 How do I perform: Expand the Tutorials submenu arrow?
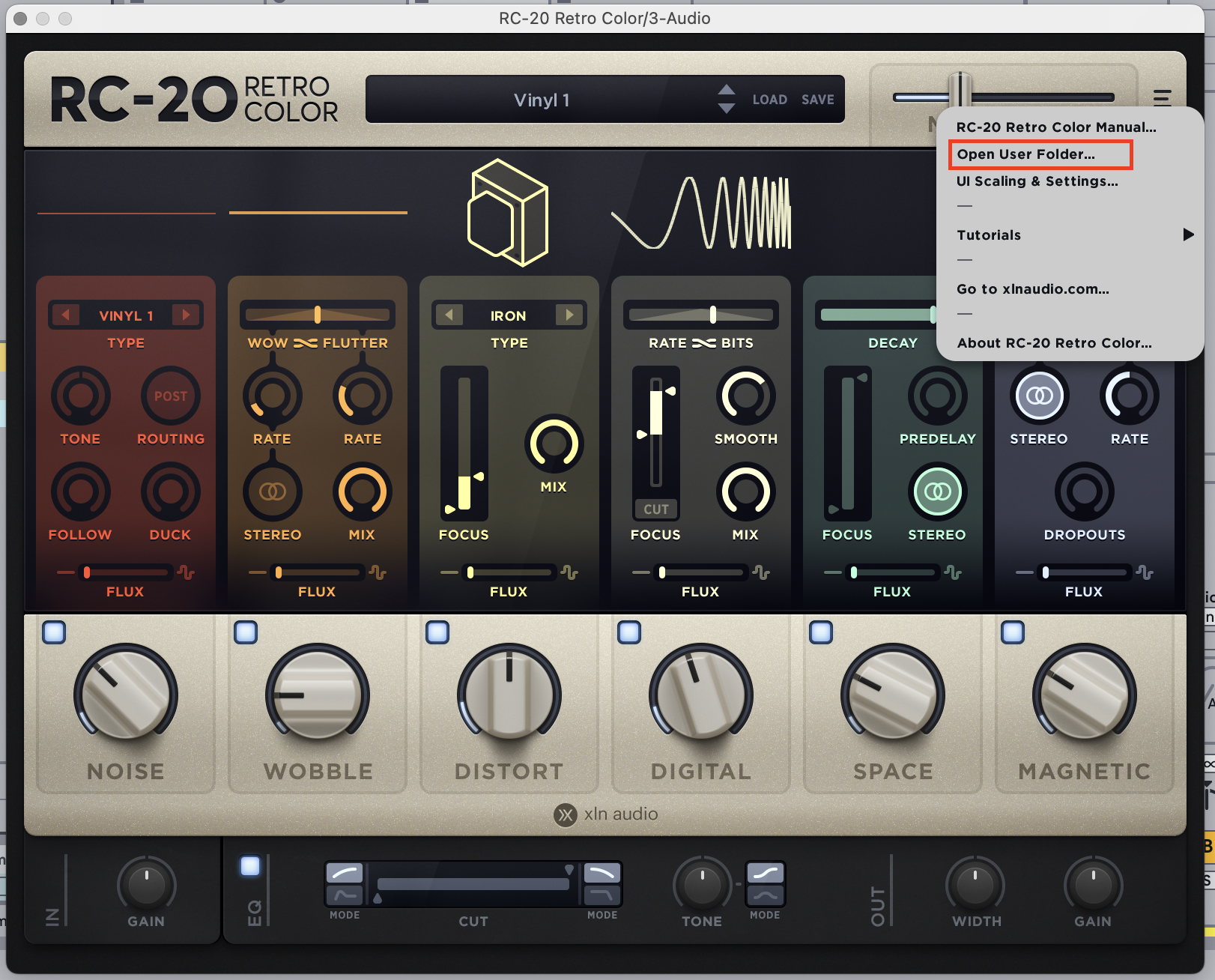[1188, 235]
